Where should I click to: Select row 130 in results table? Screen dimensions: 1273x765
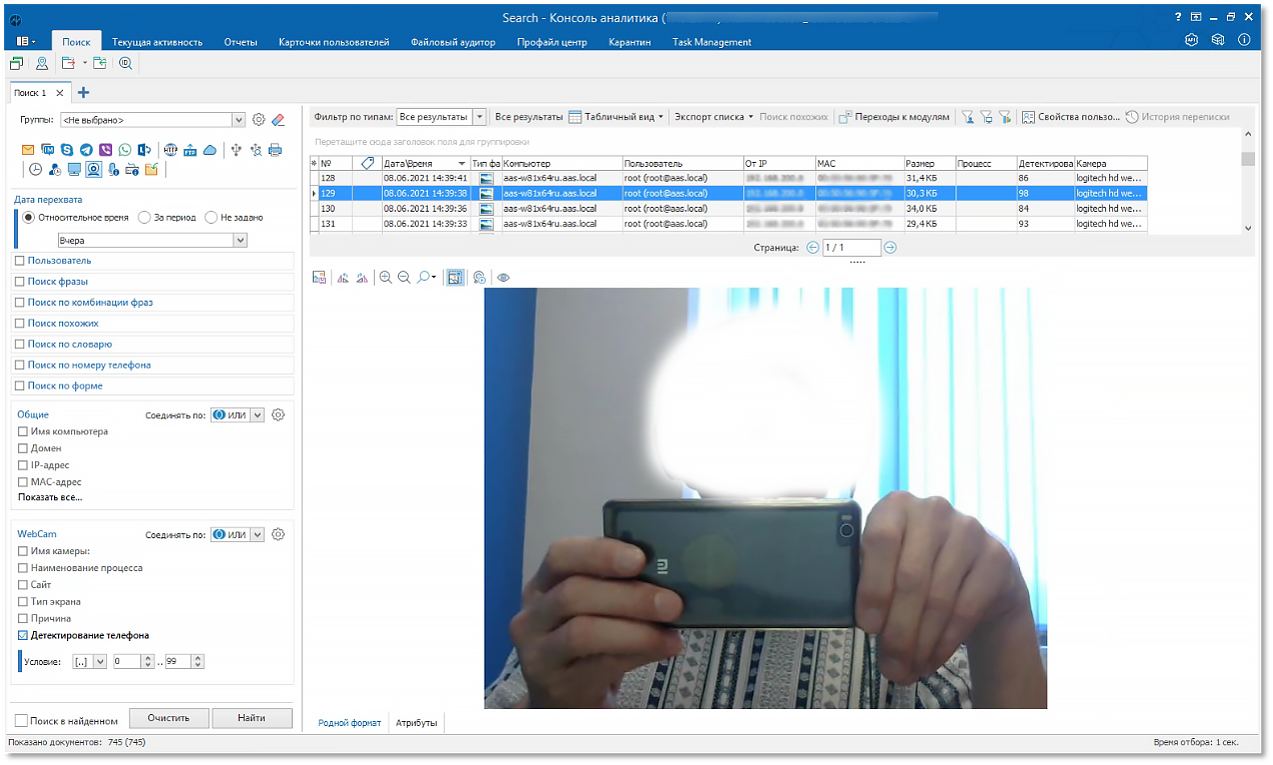pyautogui.click(x=400, y=209)
